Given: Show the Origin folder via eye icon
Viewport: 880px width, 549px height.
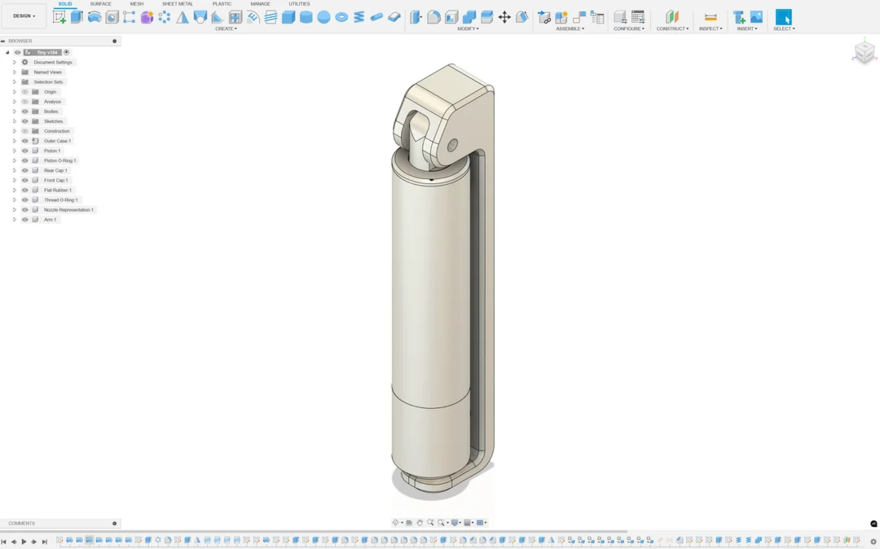Looking at the screenshot, I should [25, 92].
